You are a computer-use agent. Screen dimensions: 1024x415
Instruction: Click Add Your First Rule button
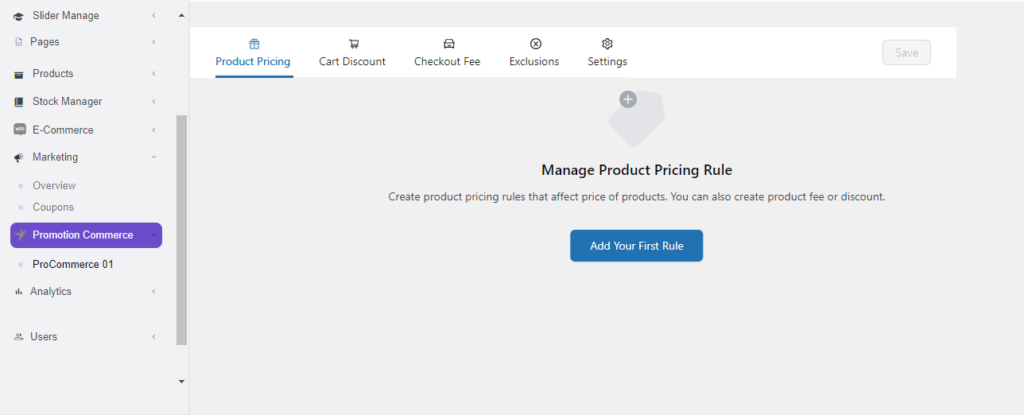pos(636,246)
